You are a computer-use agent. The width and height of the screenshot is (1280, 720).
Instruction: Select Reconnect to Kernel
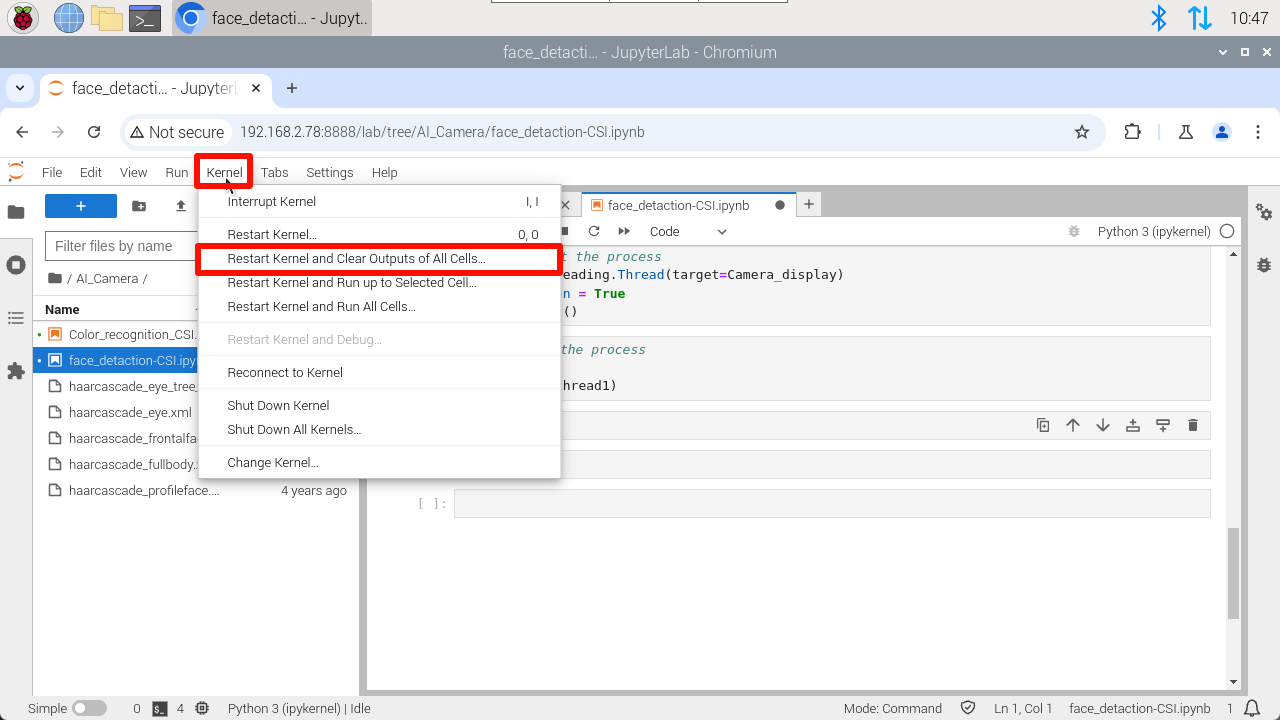378,373
